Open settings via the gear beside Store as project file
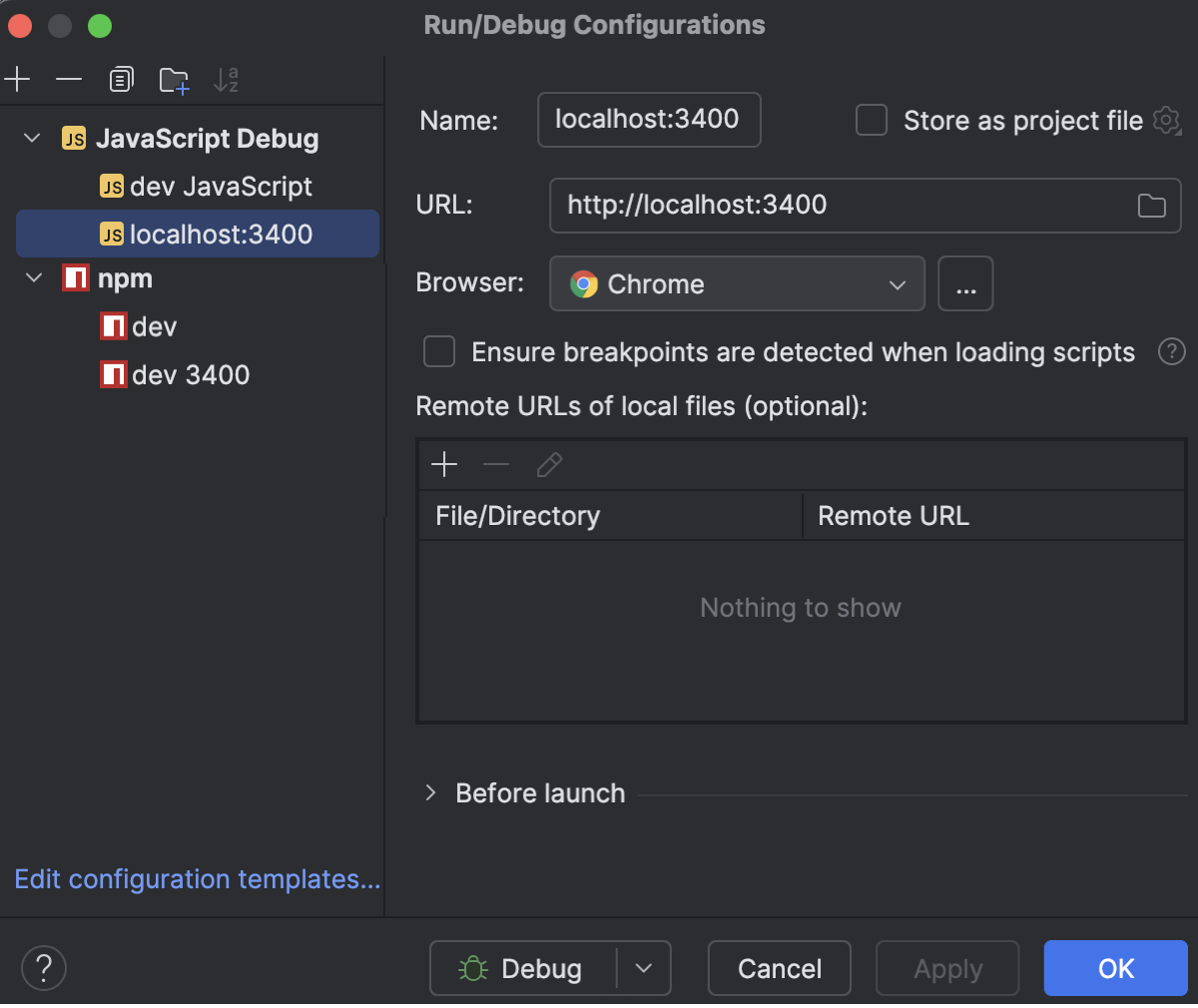Image resolution: width=1198 pixels, height=1008 pixels. [1166, 121]
